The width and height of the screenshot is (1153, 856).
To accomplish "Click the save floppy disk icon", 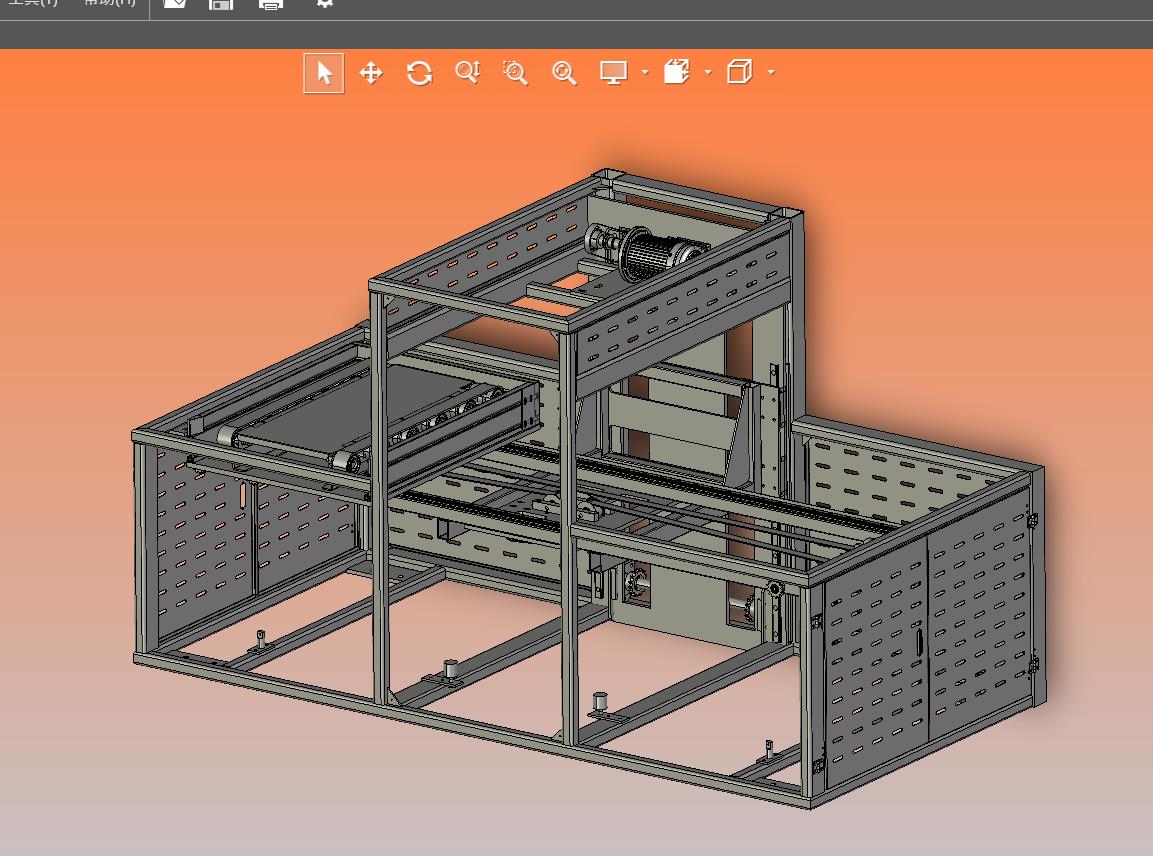I will [x=221, y=4].
